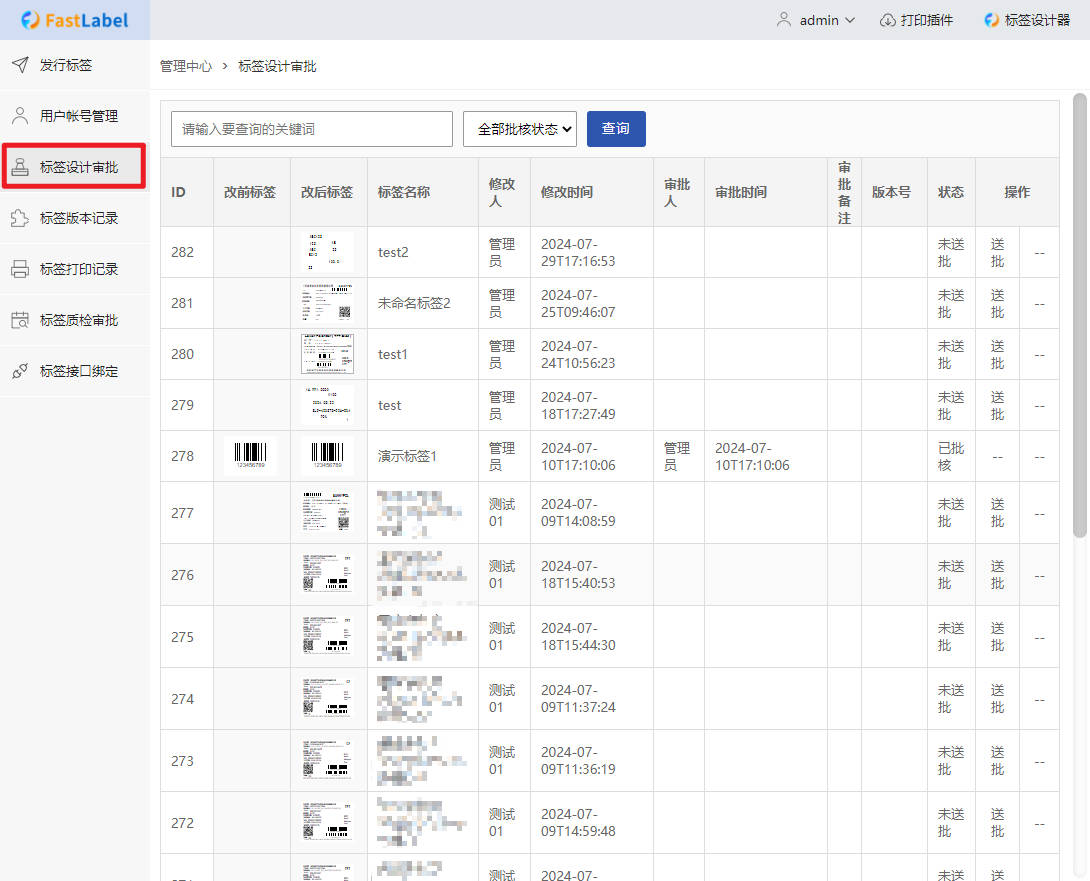The height and width of the screenshot is (881, 1090).
Task: Click the plug icon beside 标签接口绑定
Action: click(20, 371)
